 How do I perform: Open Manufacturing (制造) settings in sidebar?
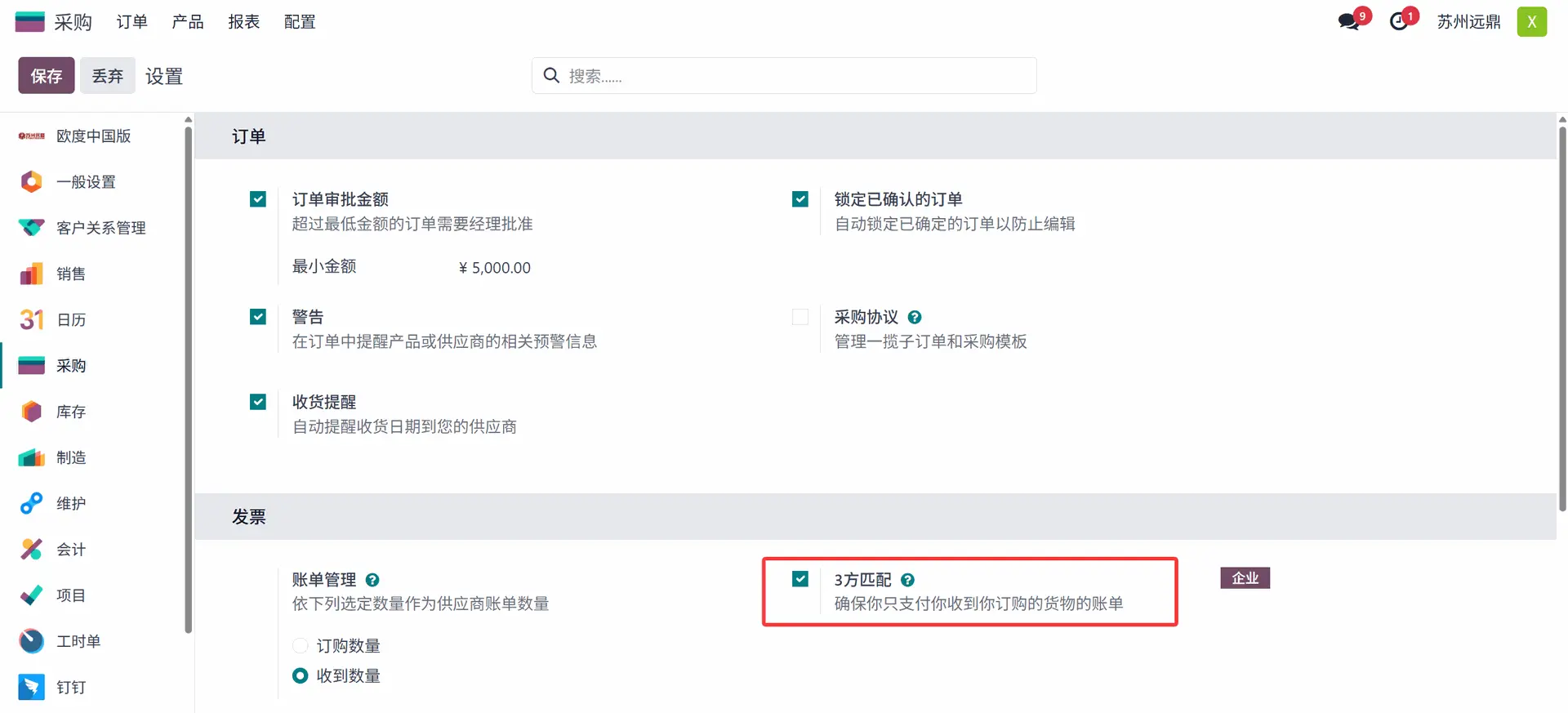tap(70, 457)
